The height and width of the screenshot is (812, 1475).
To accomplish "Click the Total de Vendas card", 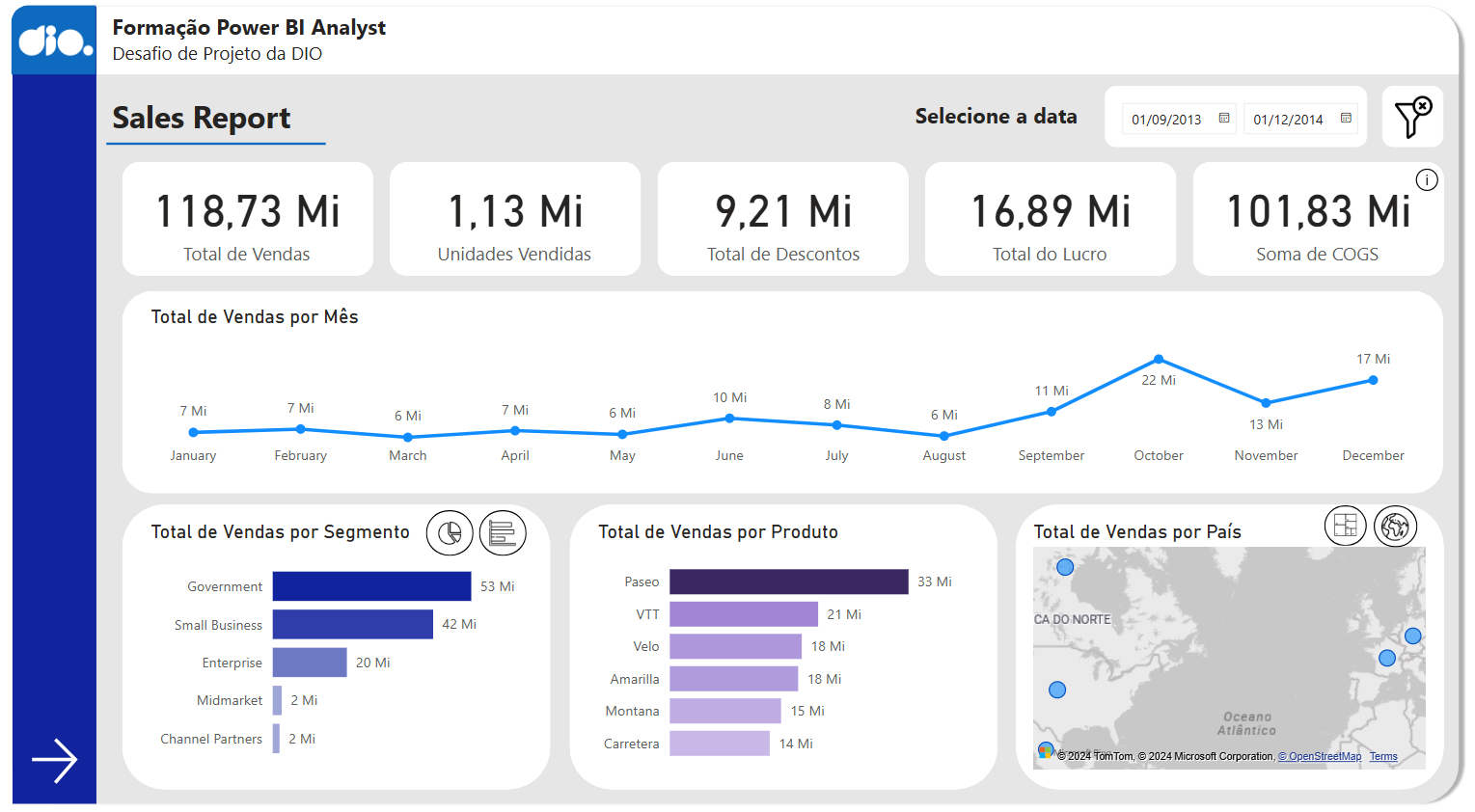I will point(247,219).
